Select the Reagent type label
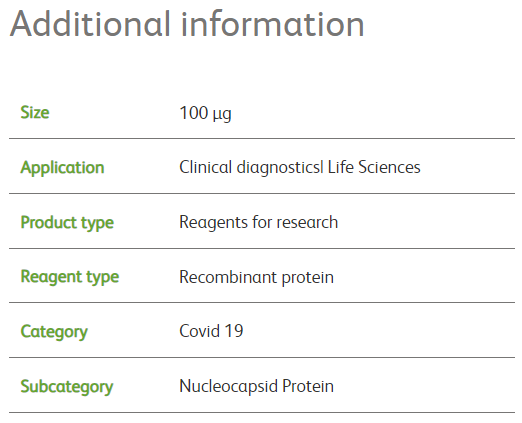The height and width of the screenshot is (423, 522). (70, 277)
